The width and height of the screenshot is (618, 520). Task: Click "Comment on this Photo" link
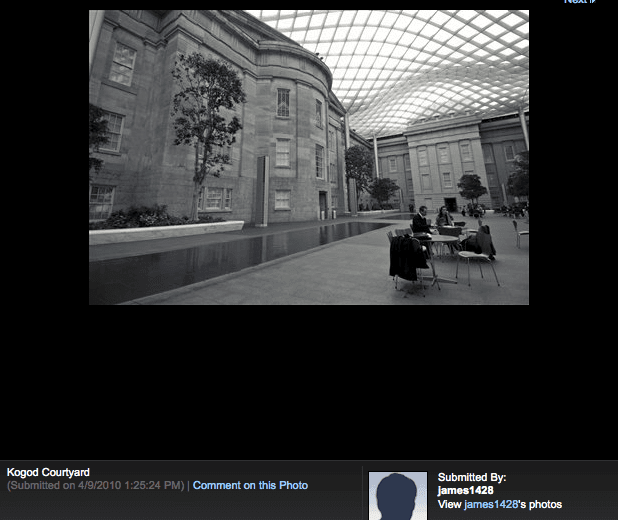[250, 486]
